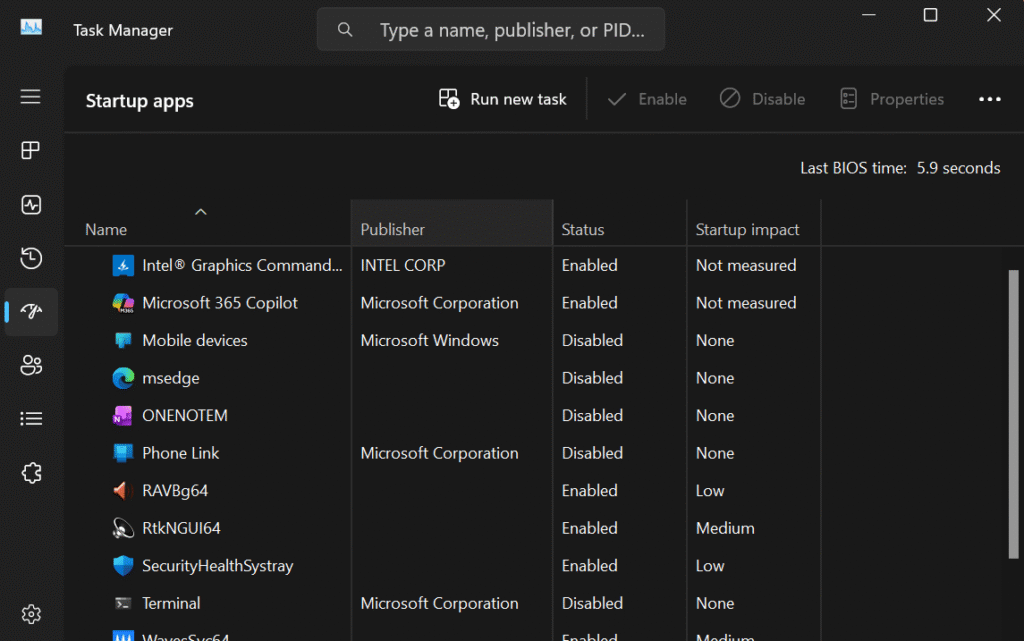The width and height of the screenshot is (1024, 641).
Task: Select the Users page icon
Action: click(x=31, y=366)
